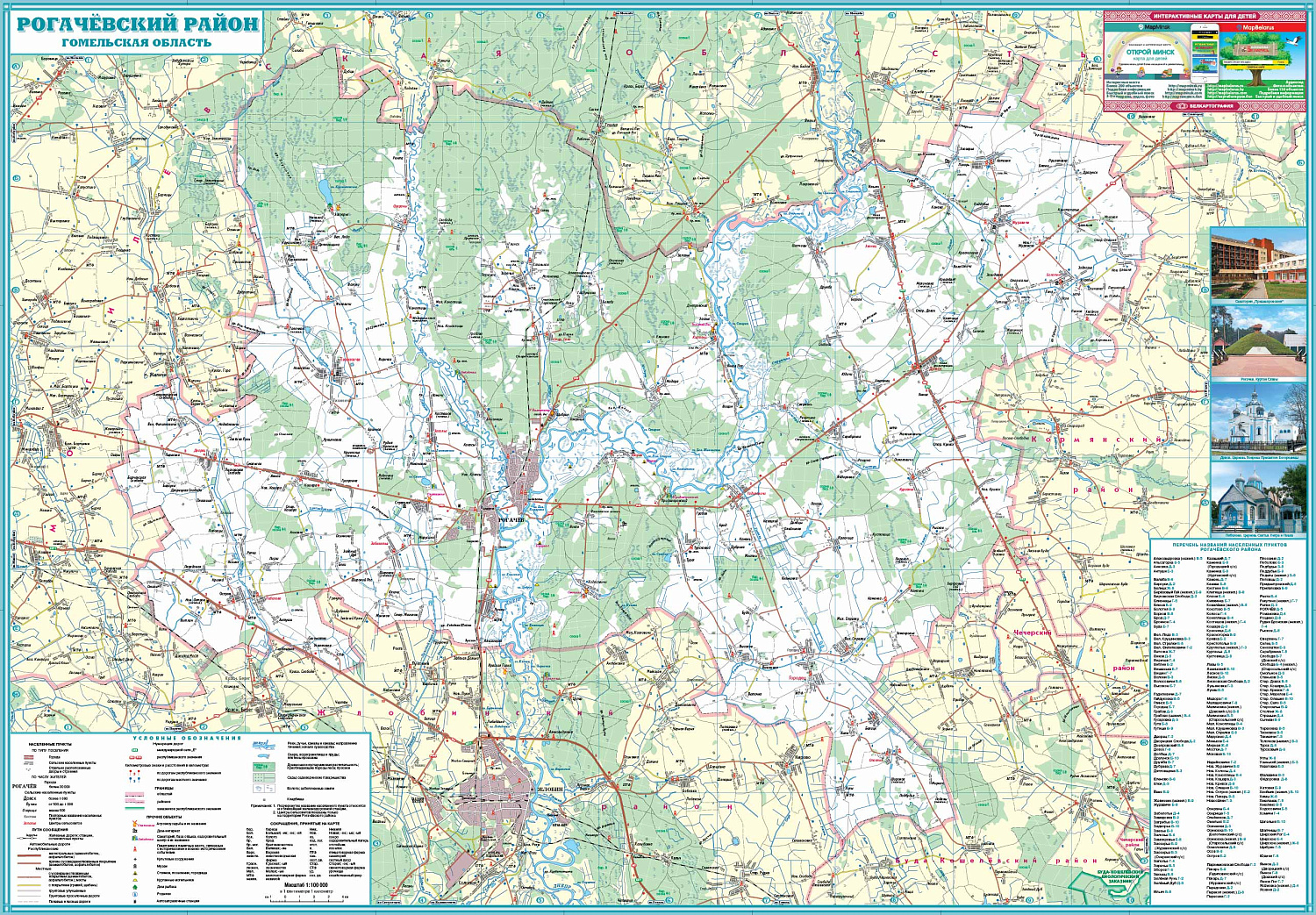1316x915 pixels.
Task: Open the Kurgan Slavy memorial mound photo
Action: [1257, 341]
